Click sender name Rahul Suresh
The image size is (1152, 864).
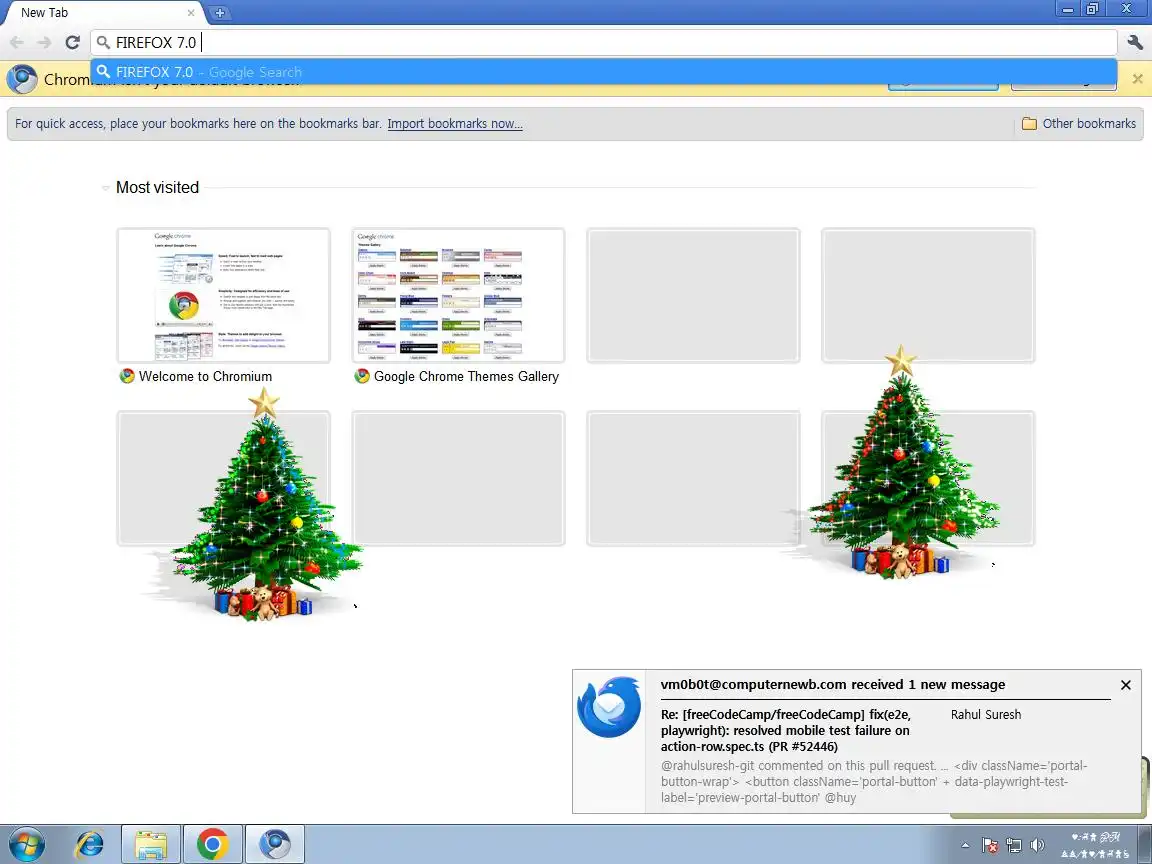pyautogui.click(x=985, y=714)
